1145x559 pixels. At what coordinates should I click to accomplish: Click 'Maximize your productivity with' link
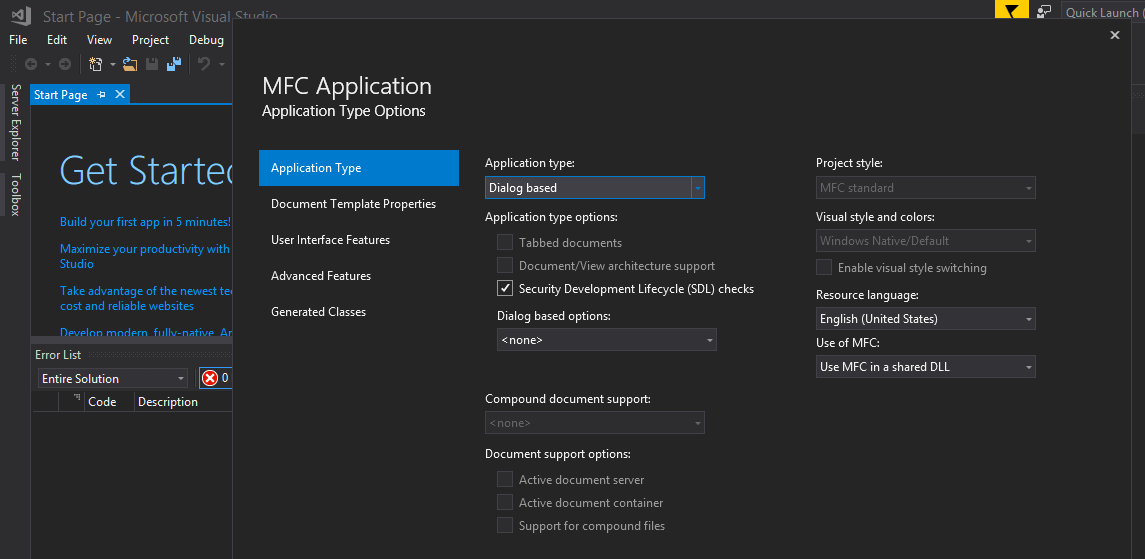[x=145, y=256]
